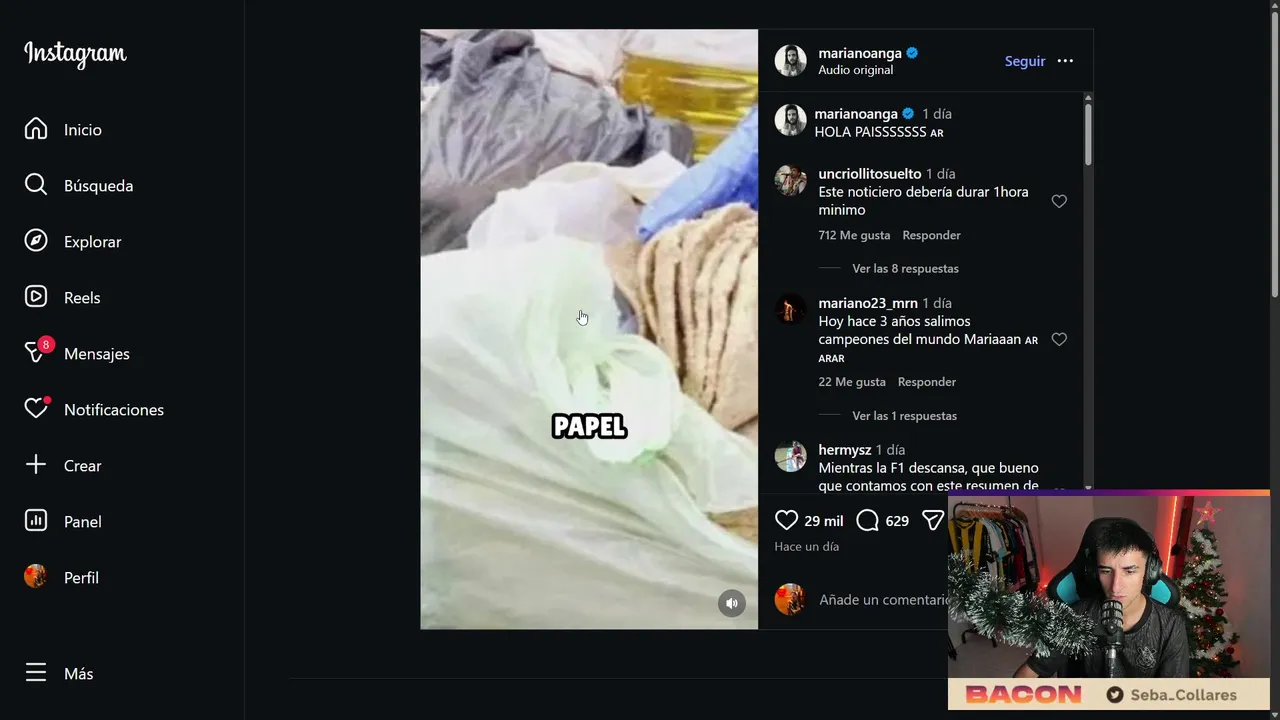Expand Ver las 1 respuestas
This screenshot has height=720, width=1280.
[x=904, y=416]
